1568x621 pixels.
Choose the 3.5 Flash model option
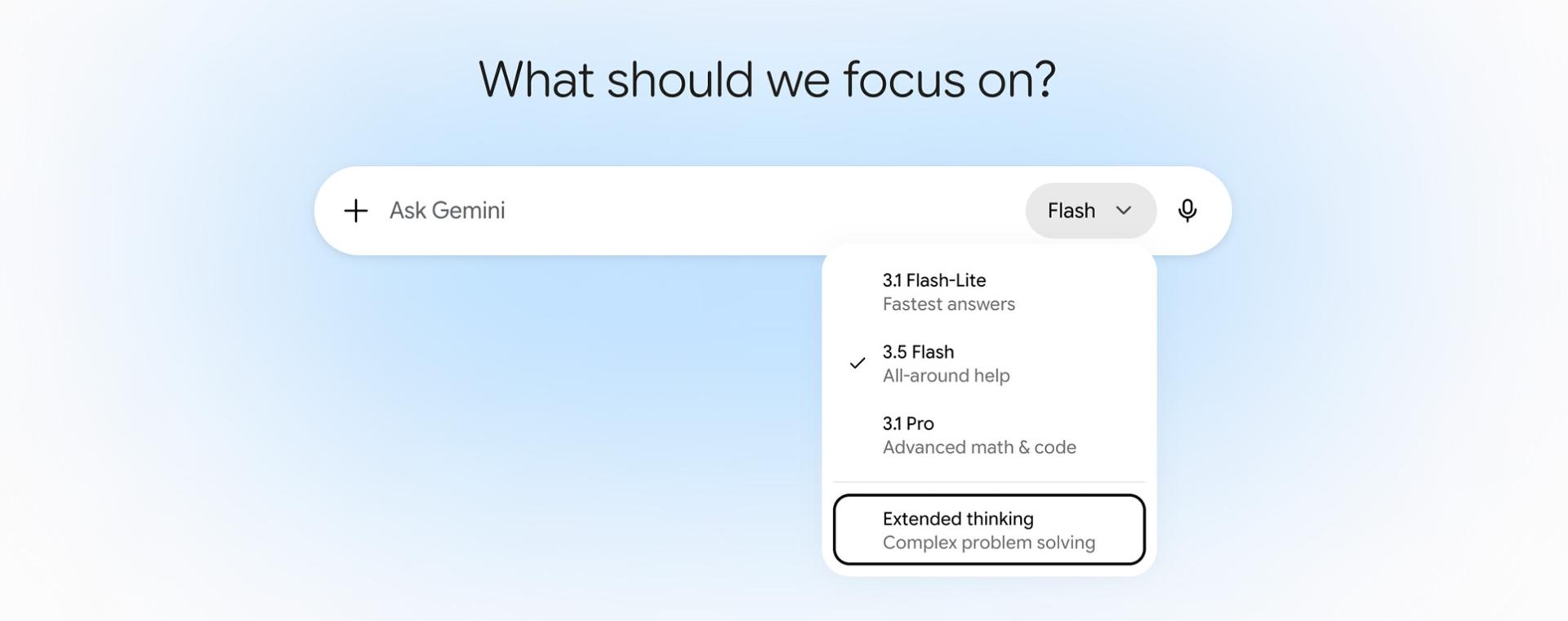(989, 364)
